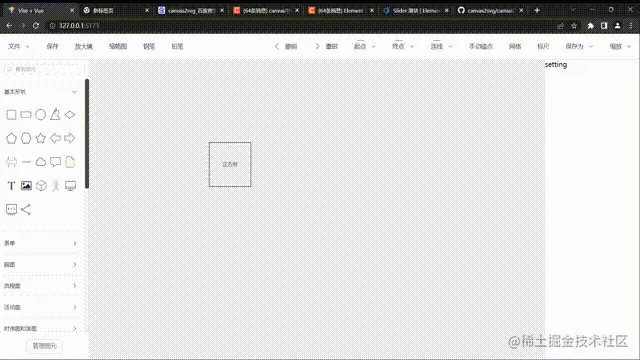Select the square labeled 正方形 on the canvas
This screenshot has height=360, width=640.
(x=230, y=164)
